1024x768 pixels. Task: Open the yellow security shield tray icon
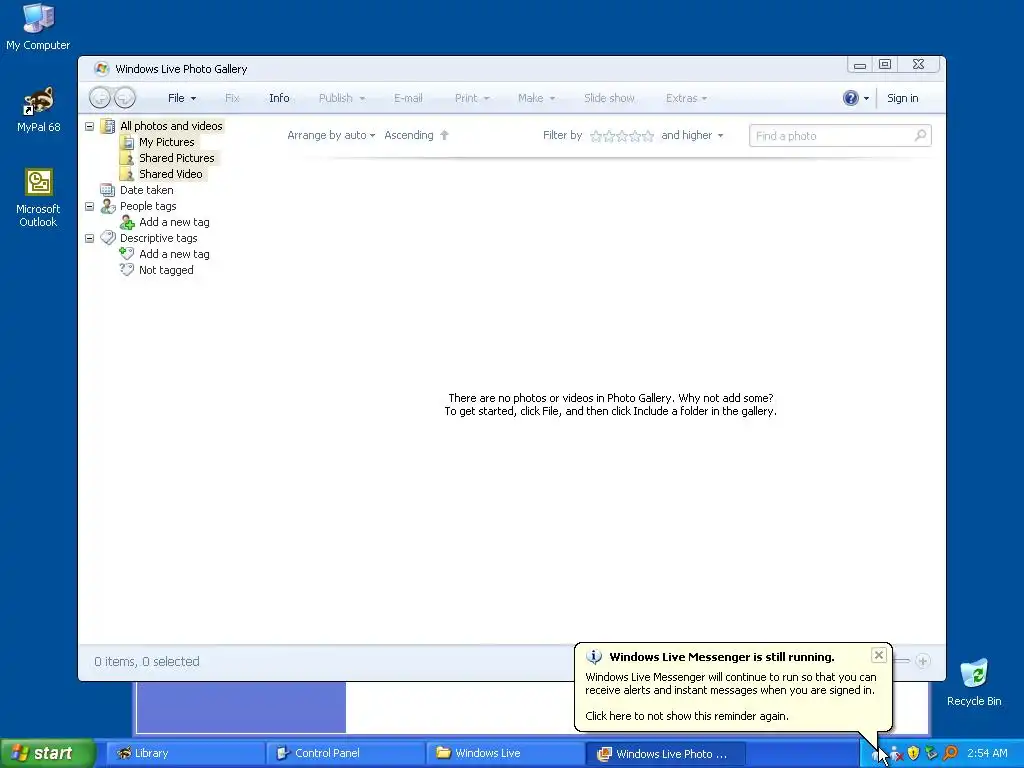tap(914, 753)
